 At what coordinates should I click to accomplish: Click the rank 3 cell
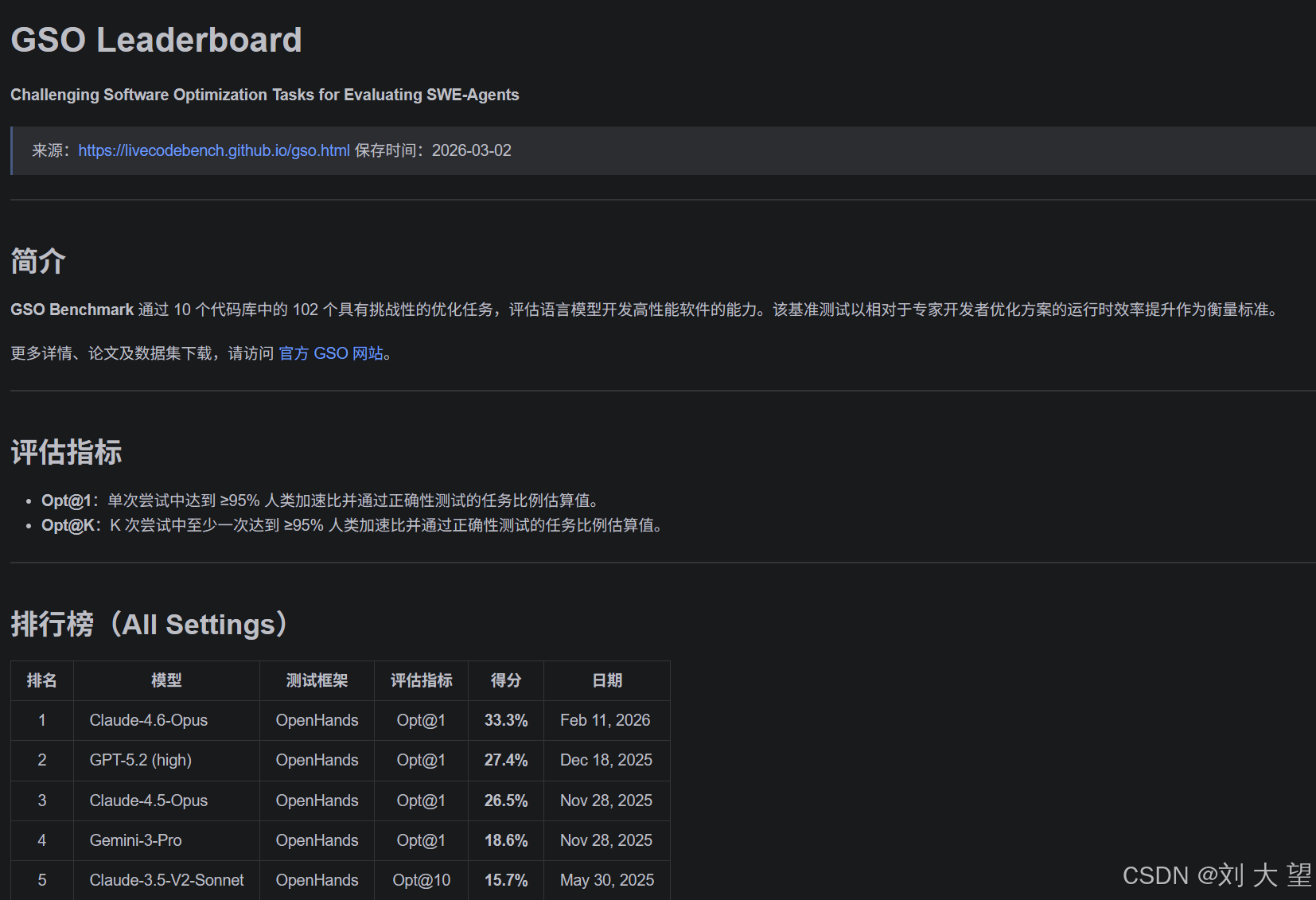click(x=42, y=801)
